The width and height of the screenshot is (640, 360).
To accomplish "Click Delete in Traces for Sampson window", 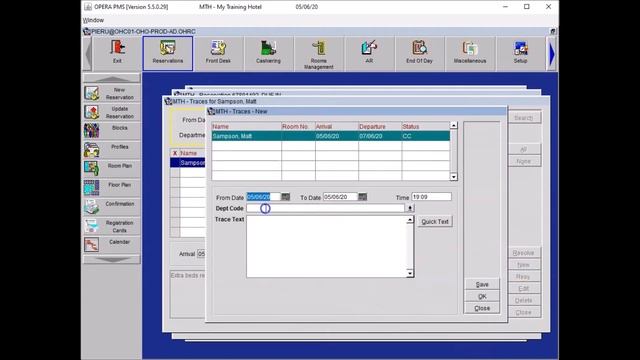I will click(x=524, y=300).
